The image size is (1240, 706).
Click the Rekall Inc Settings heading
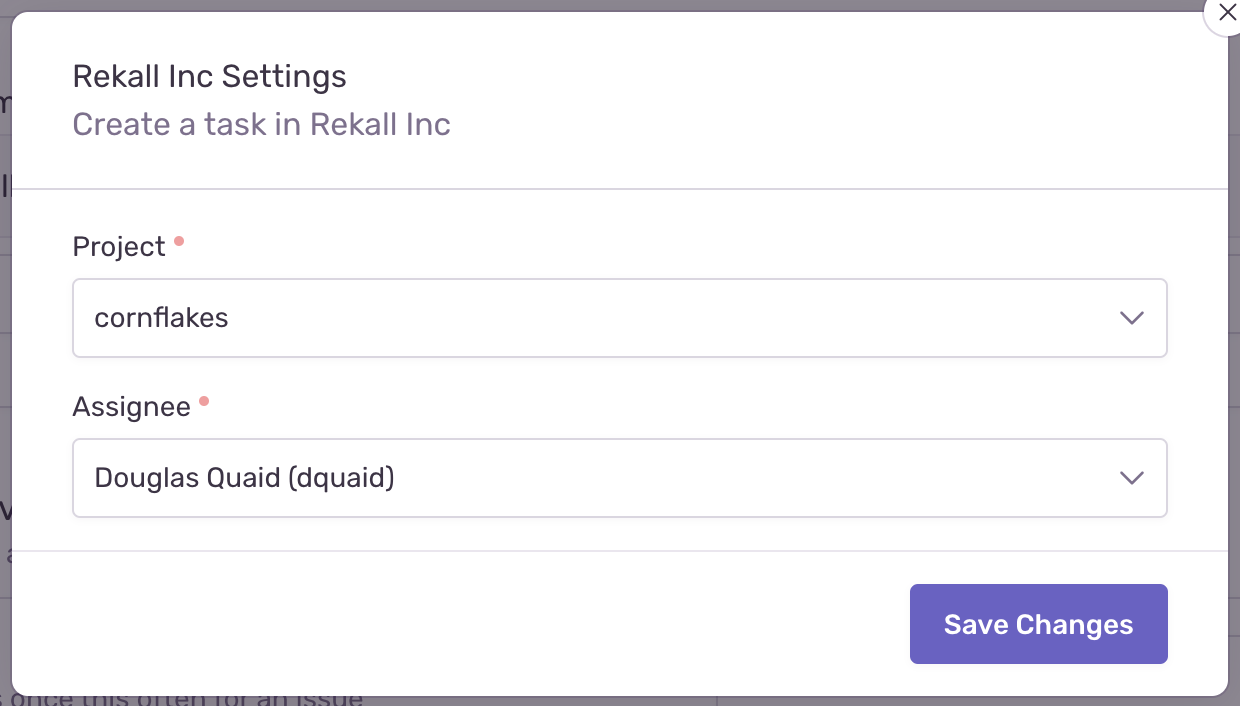(209, 76)
